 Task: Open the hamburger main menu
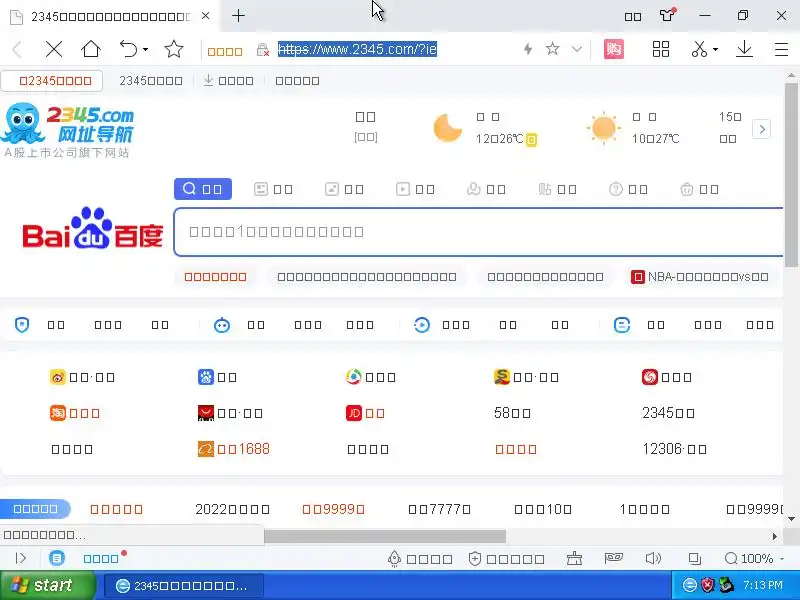coord(781,49)
